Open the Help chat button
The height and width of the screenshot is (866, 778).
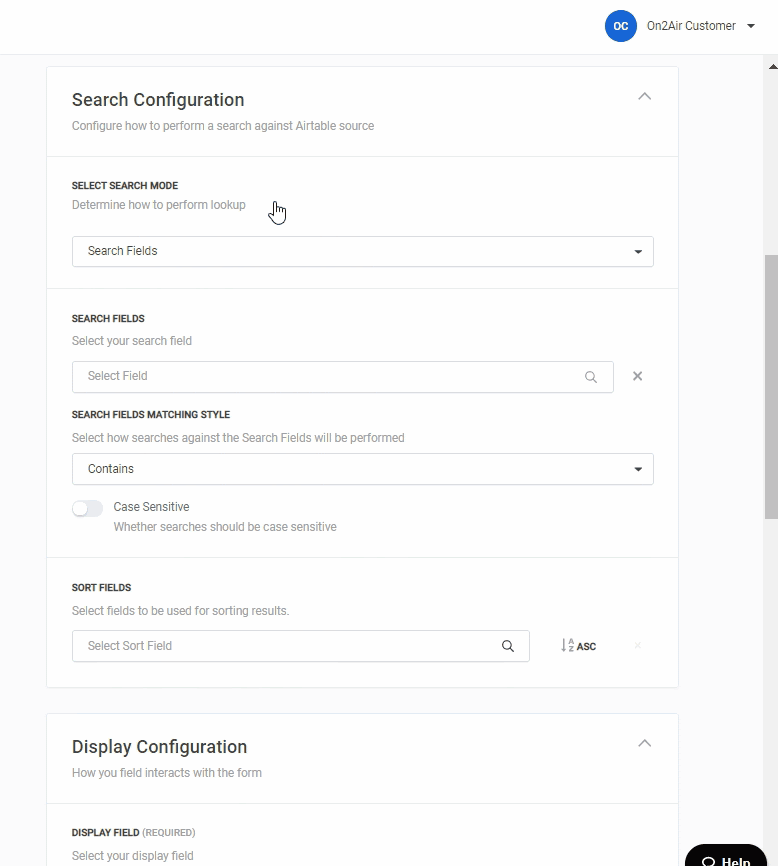[x=726, y=858]
